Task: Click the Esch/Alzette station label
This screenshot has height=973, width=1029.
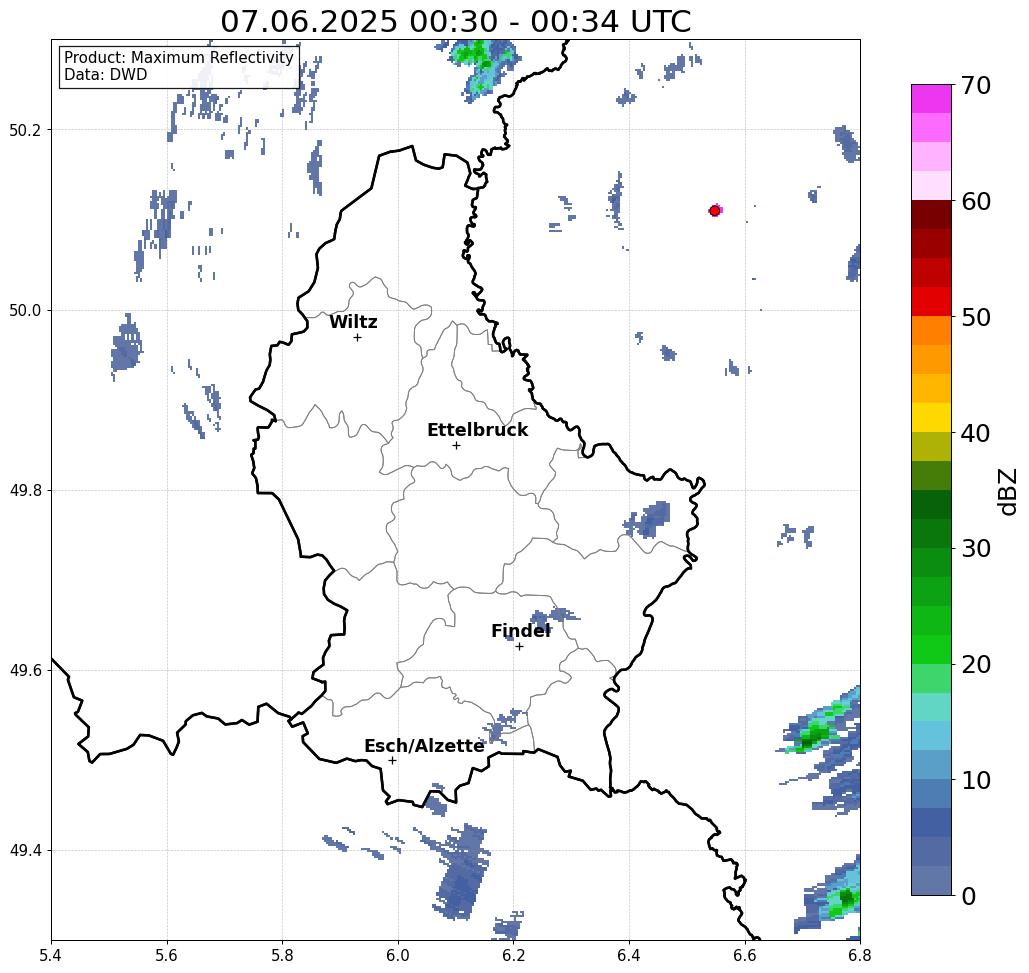Action: click(424, 746)
